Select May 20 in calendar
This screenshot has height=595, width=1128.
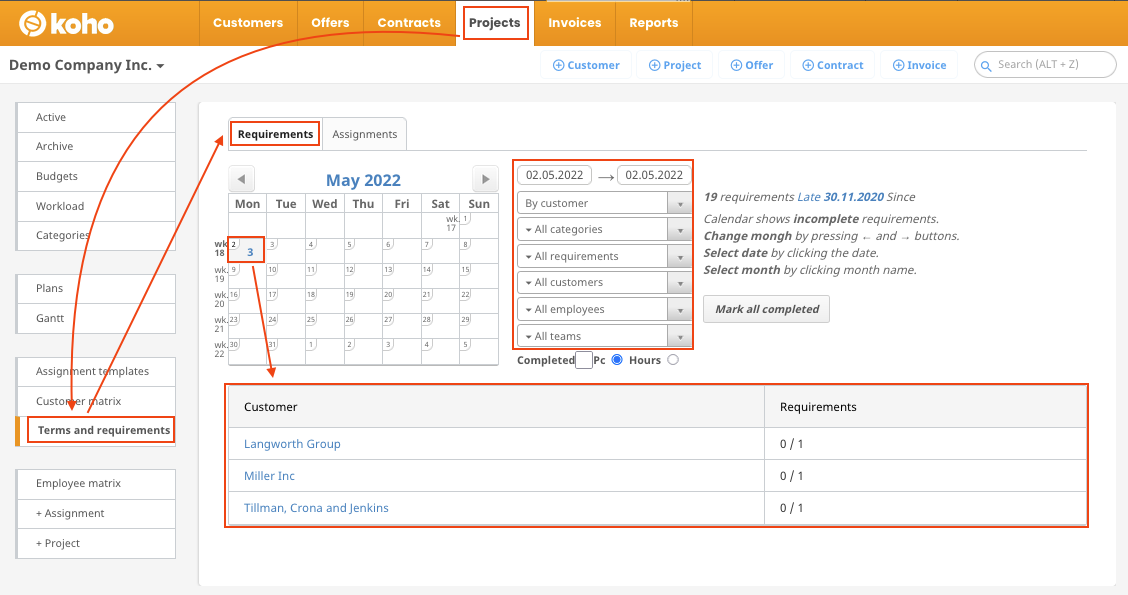coord(401,301)
